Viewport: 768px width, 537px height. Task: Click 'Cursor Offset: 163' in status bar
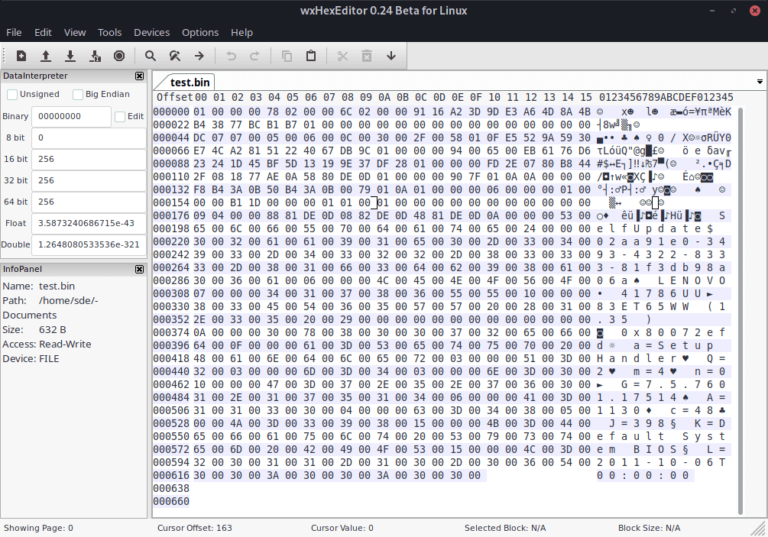194,528
